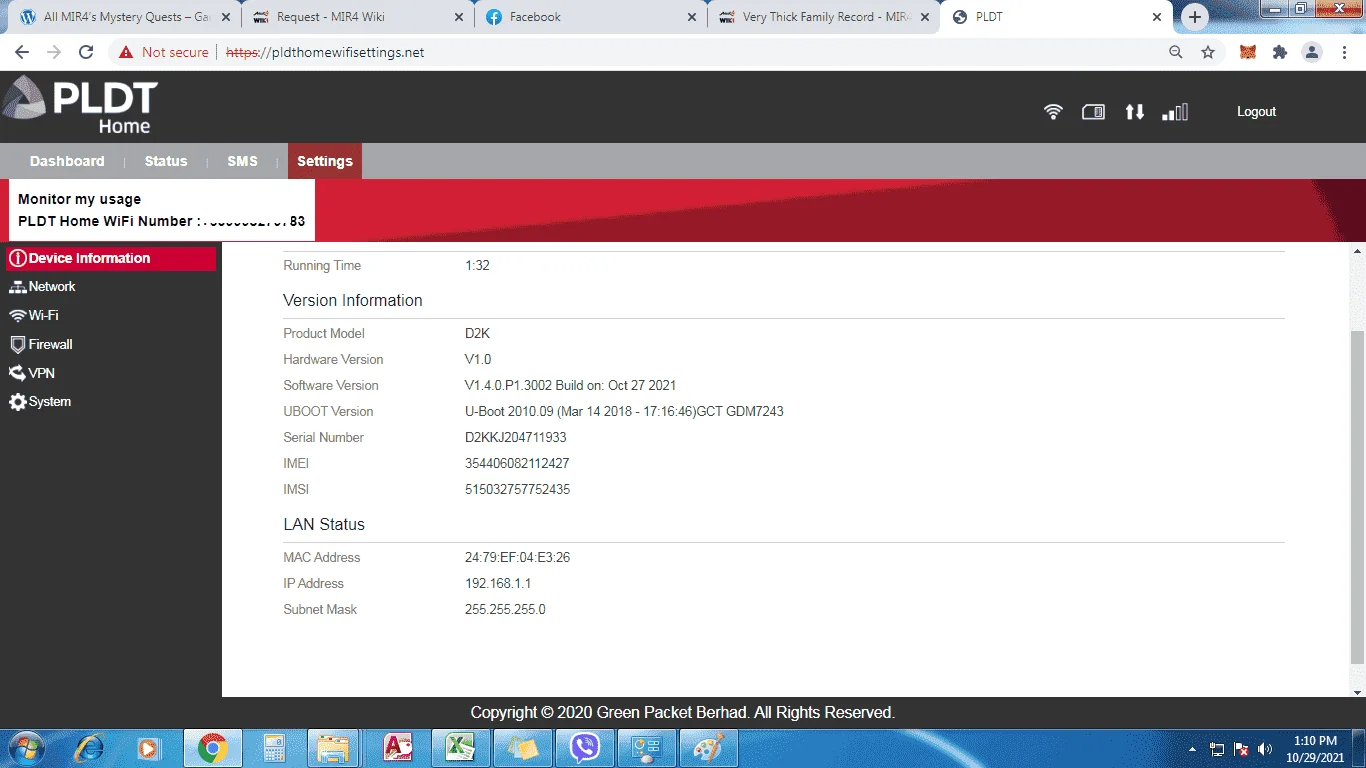Click the Product Model value D2K

pyautogui.click(x=477, y=333)
